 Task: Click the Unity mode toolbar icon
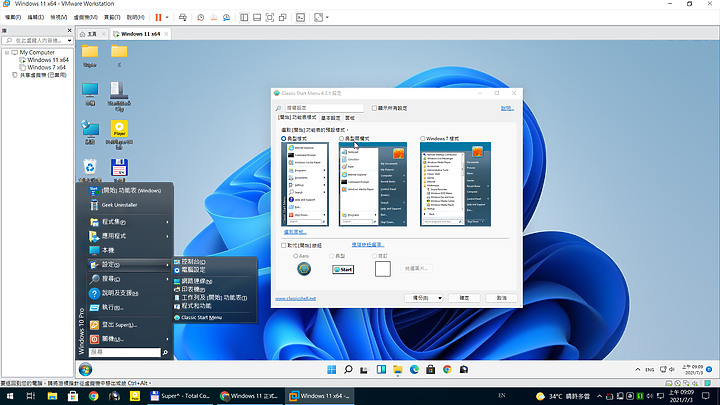283,17
